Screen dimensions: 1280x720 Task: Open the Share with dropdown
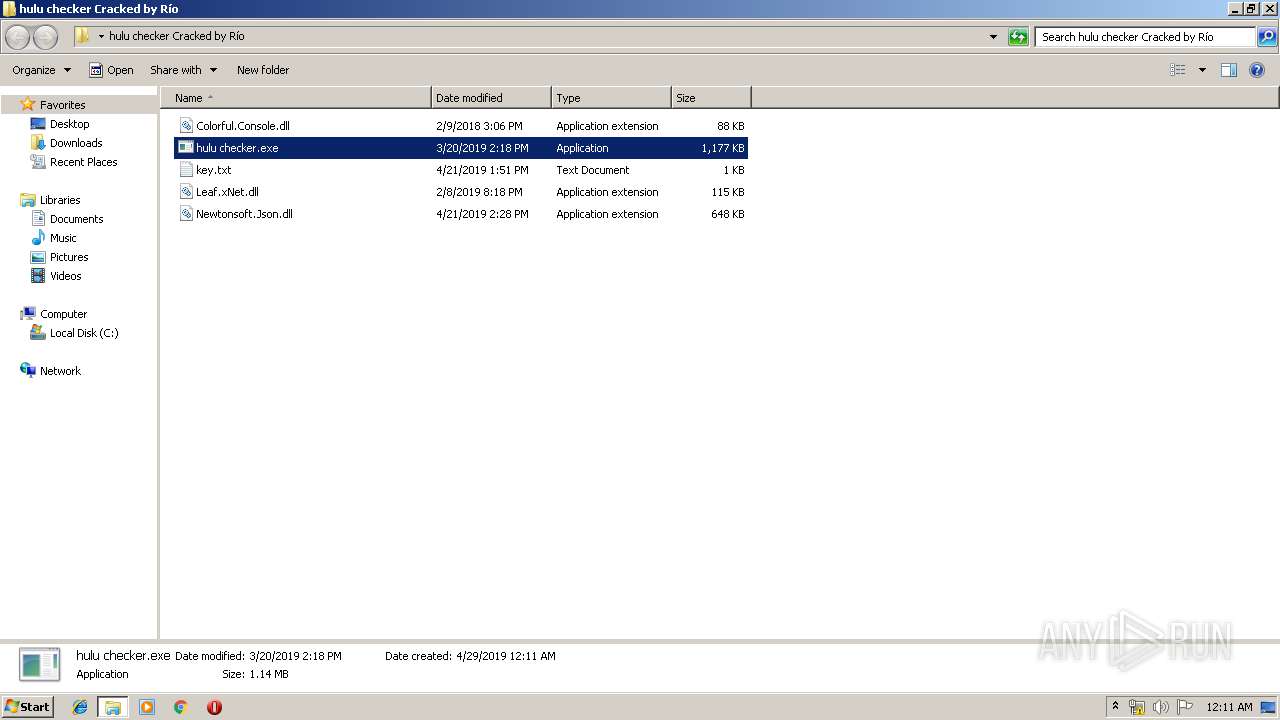tap(183, 70)
